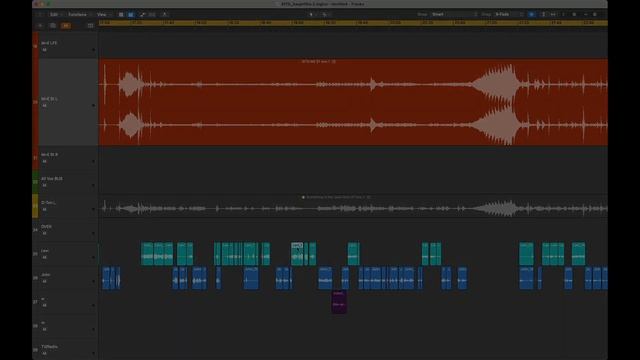The height and width of the screenshot is (360, 640).
Task: Toggle the highlighted blue icon next to View
Action: (x=131, y=14)
